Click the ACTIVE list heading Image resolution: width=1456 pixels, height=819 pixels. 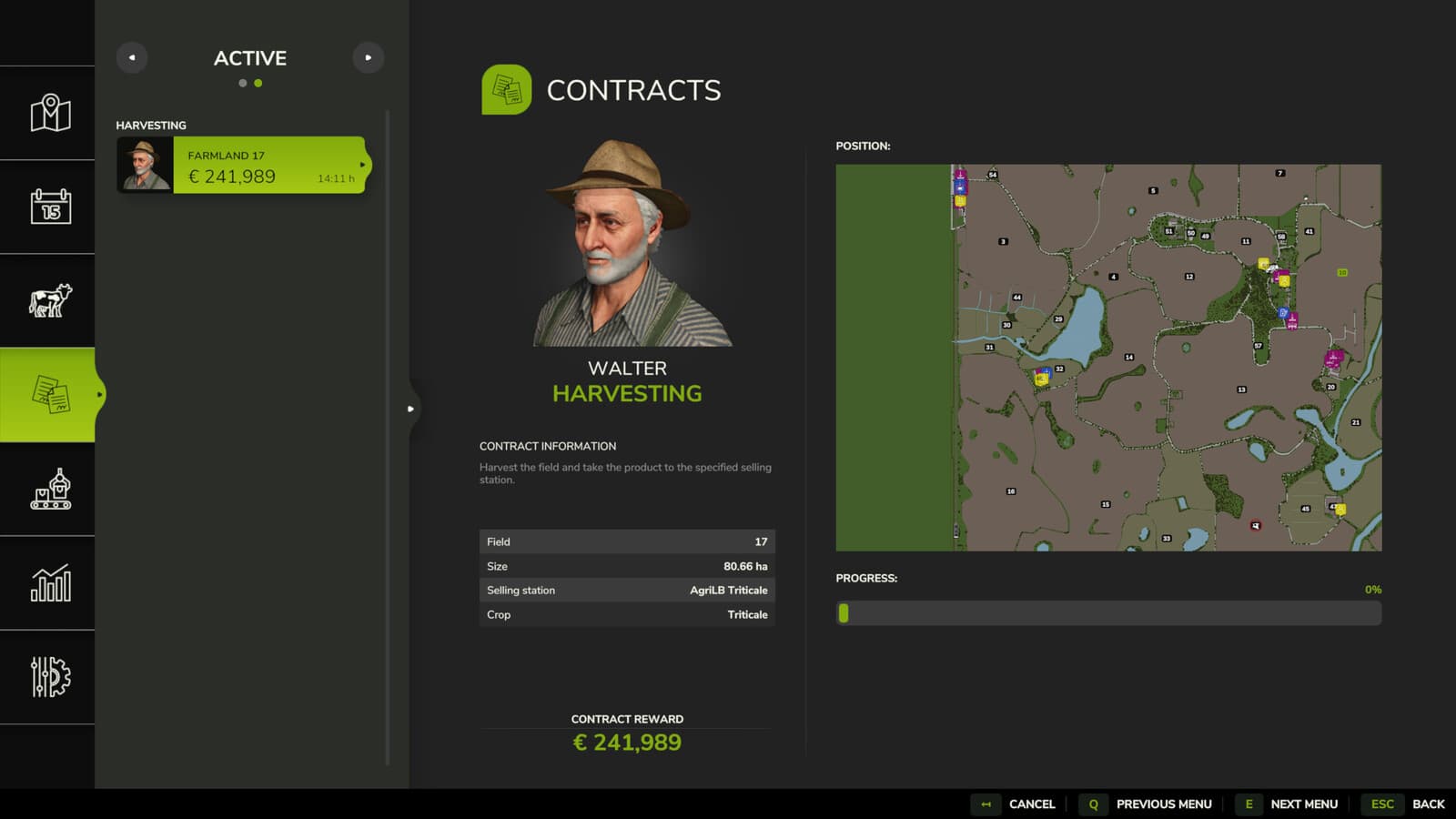[x=250, y=58]
